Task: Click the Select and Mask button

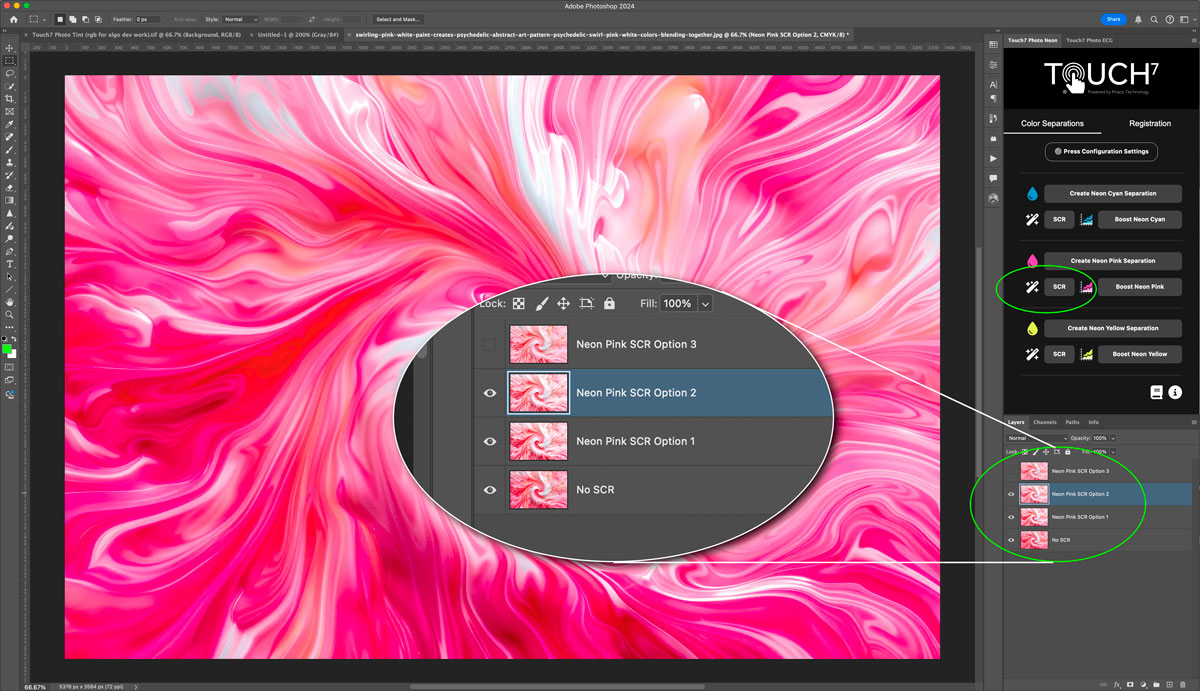Action: [x=398, y=19]
